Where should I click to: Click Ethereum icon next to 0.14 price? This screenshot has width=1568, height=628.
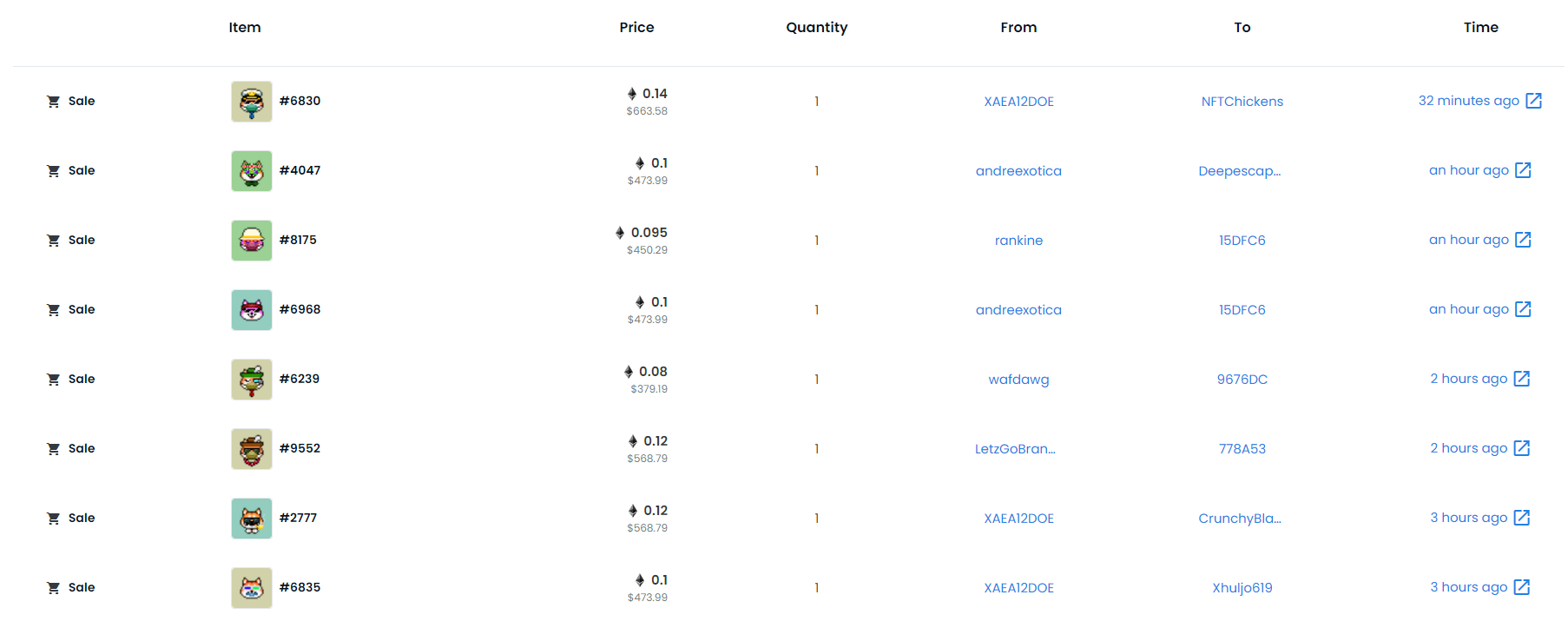tap(631, 94)
